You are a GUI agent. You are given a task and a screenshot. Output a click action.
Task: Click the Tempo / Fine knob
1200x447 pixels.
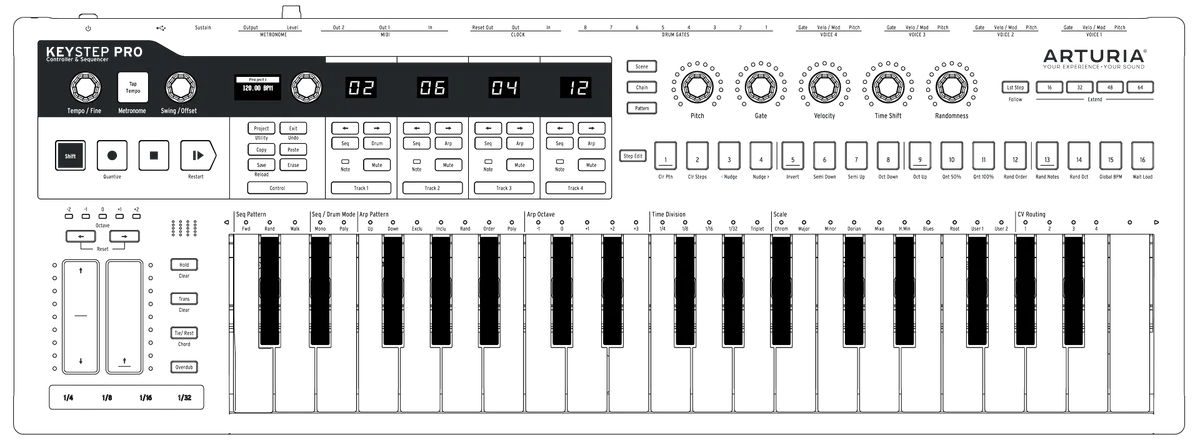[x=84, y=89]
